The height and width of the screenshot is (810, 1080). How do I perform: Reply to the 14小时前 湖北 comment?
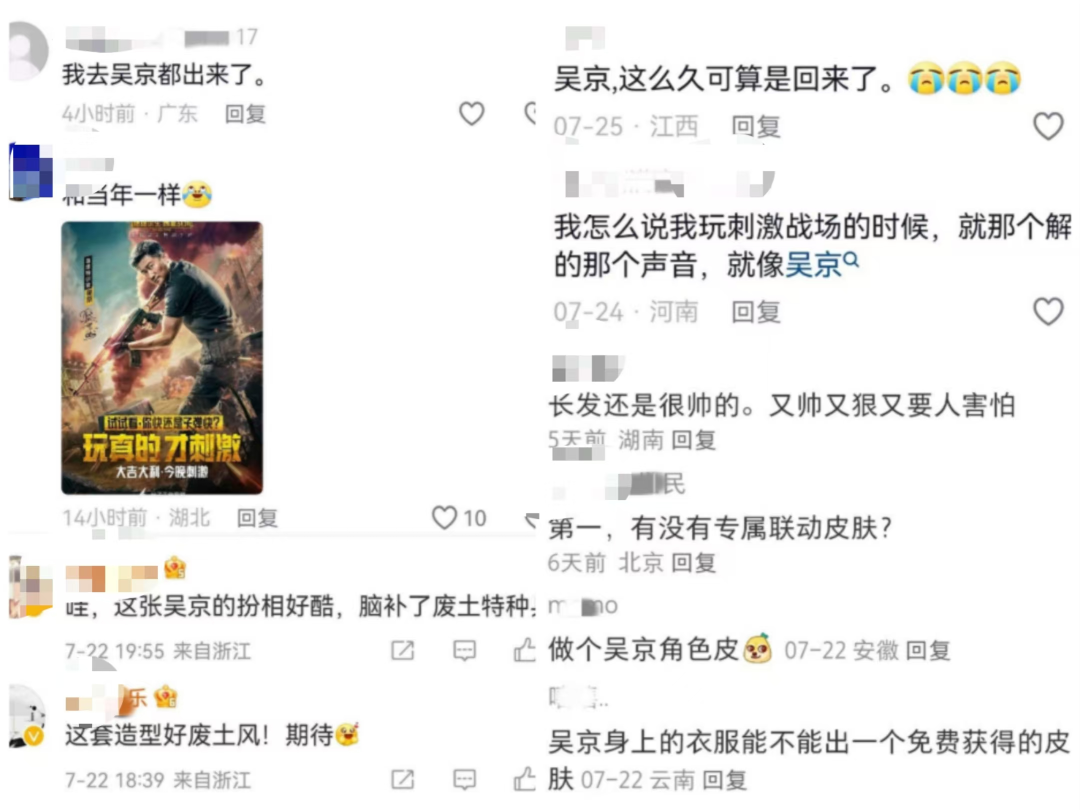pos(257,518)
